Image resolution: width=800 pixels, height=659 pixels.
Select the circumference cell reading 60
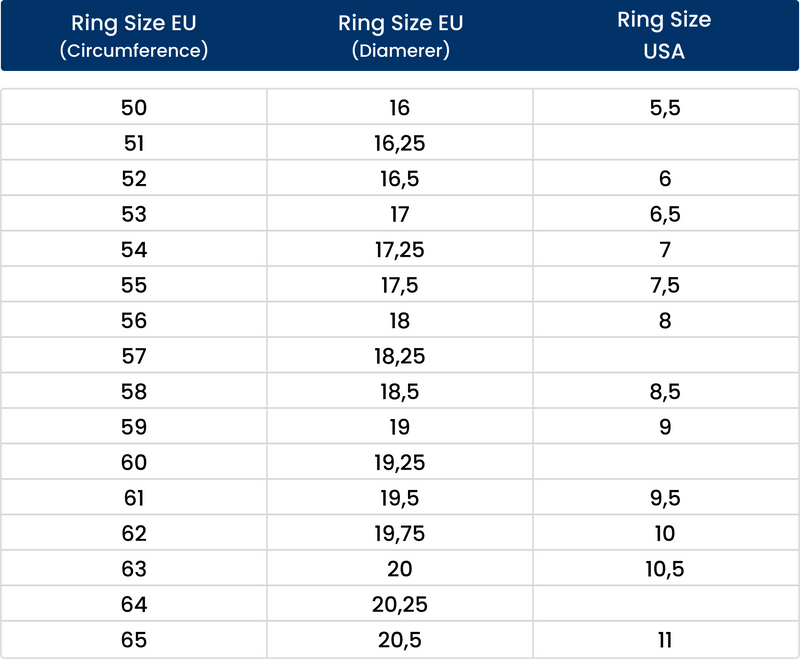click(x=134, y=463)
